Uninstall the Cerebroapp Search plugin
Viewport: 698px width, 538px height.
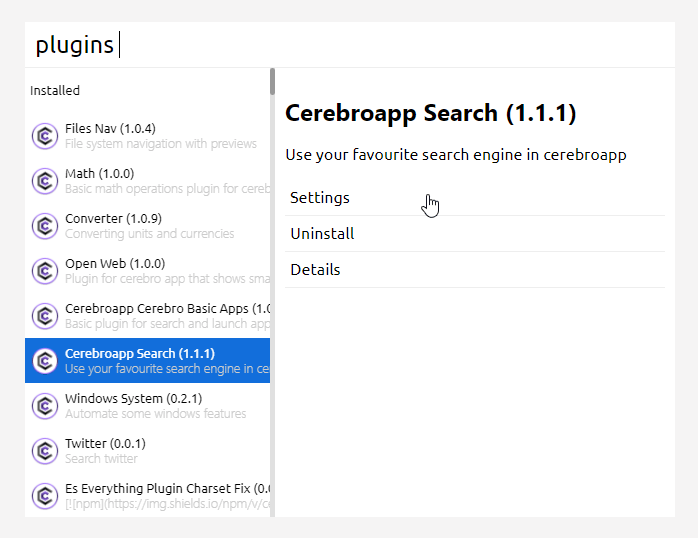[475, 234]
